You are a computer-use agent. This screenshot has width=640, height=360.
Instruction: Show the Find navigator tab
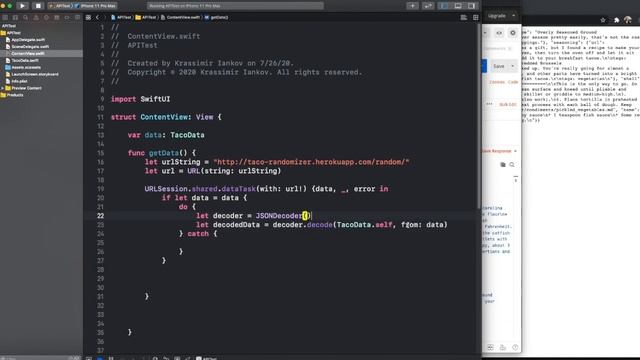tap(26, 18)
